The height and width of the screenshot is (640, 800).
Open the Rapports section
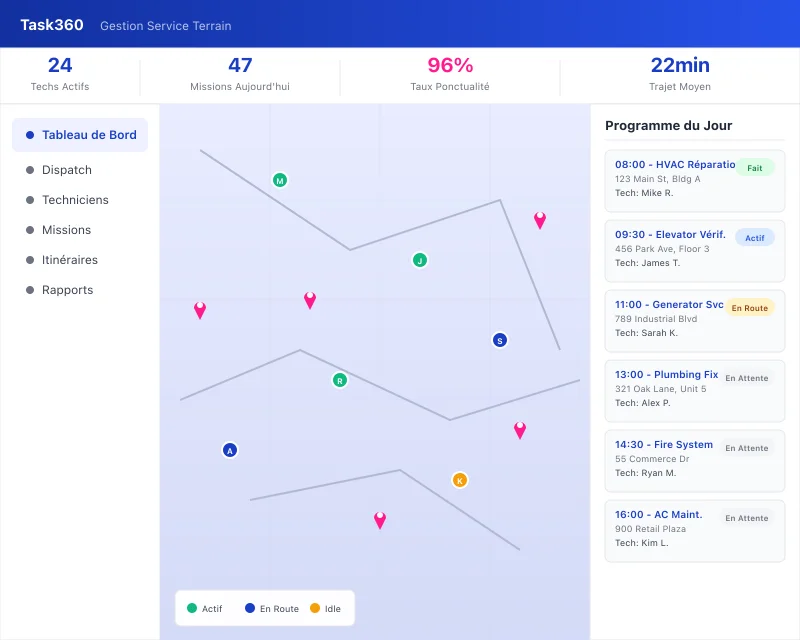pos(66,290)
